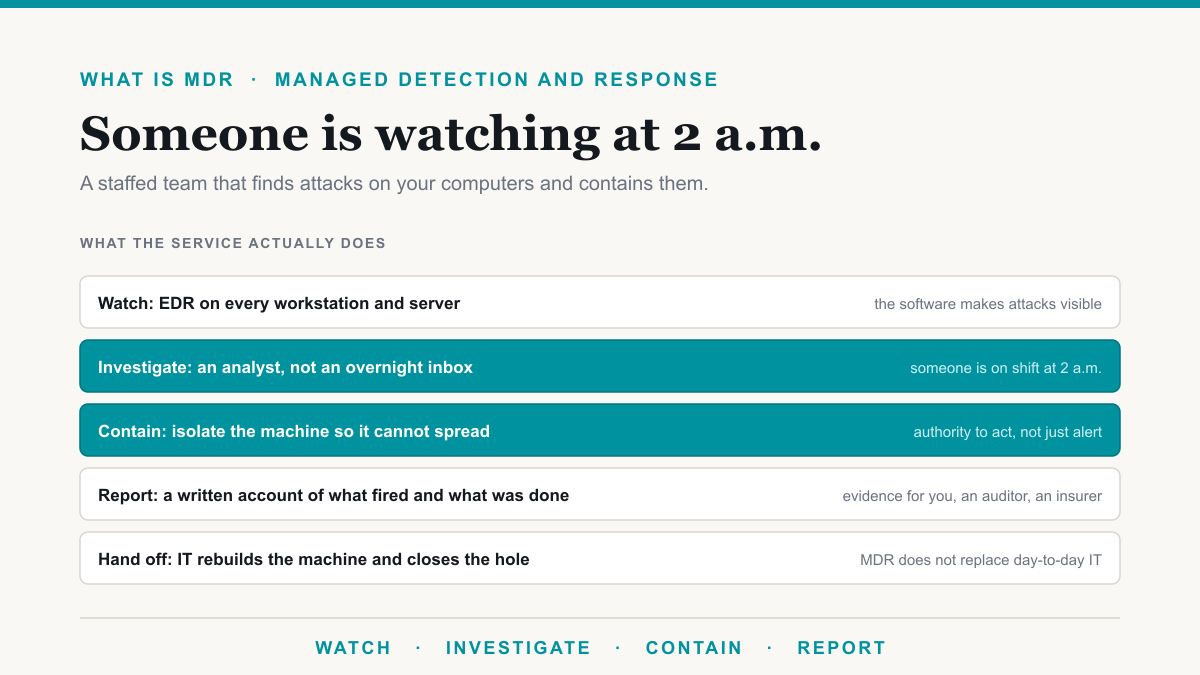This screenshot has width=1200, height=675.
Task: Click the footer word "CONTAIN"
Action: pos(694,648)
